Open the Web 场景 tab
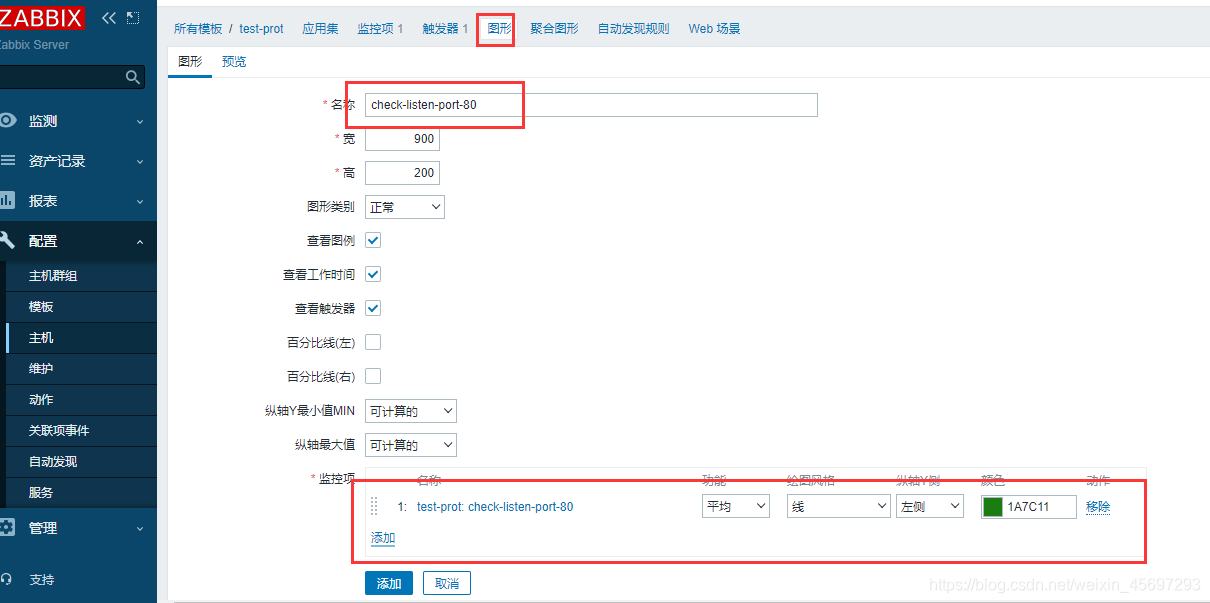This screenshot has height=603, width=1210. point(715,29)
